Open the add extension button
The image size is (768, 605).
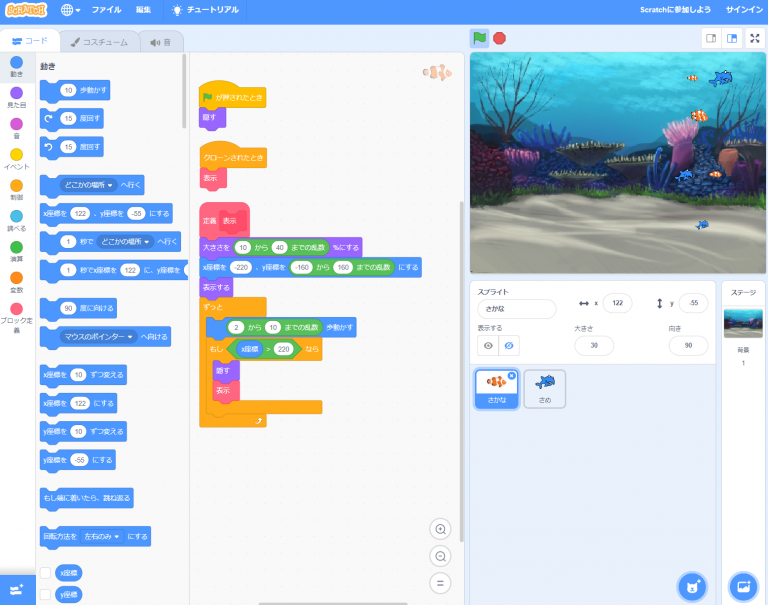tap(17, 590)
